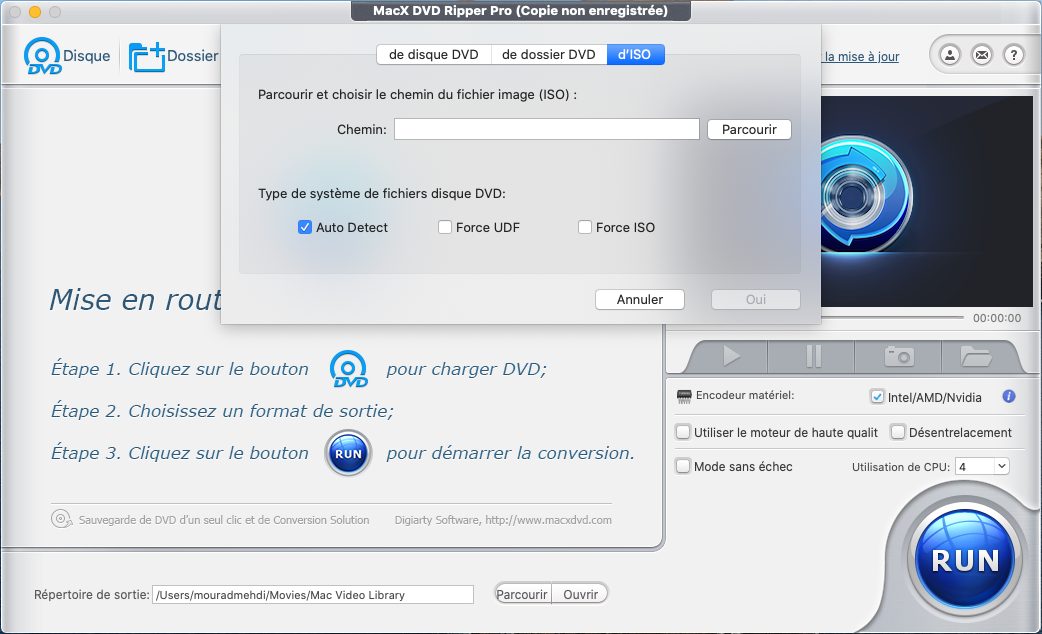Open the Utilisation de CPU dropdown

[982, 467]
